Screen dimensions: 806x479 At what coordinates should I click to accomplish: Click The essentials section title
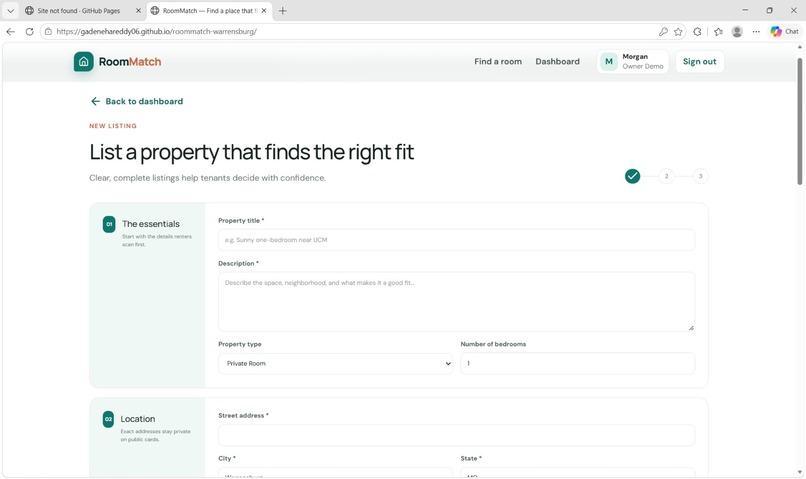click(151, 224)
